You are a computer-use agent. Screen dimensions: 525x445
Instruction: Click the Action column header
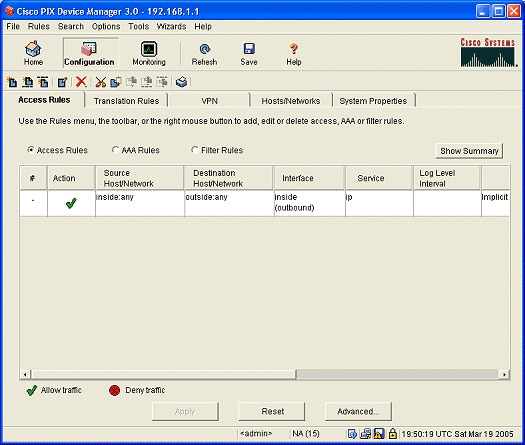coord(71,178)
